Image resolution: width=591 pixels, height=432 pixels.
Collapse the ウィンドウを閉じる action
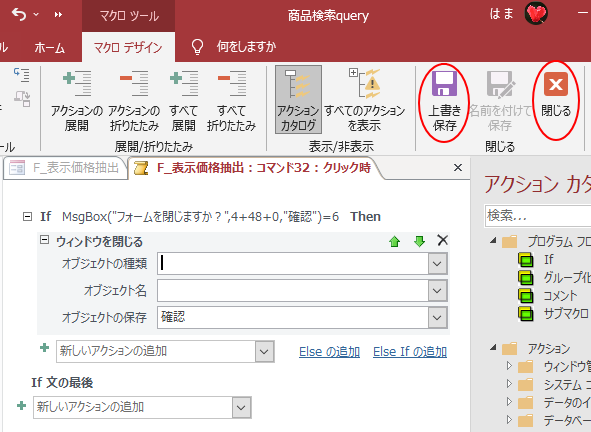[x=44, y=240]
